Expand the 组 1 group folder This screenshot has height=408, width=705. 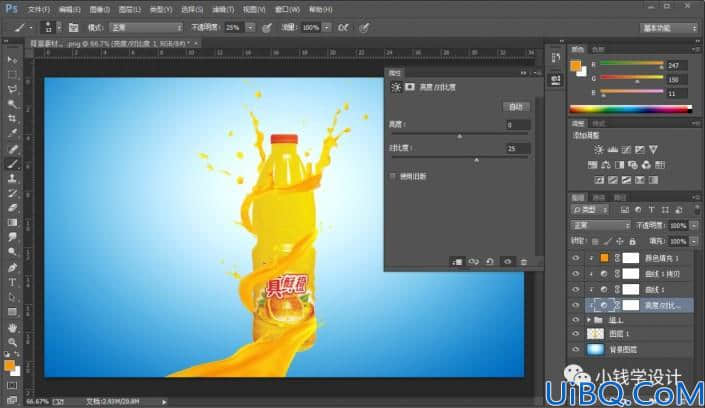click(x=589, y=320)
